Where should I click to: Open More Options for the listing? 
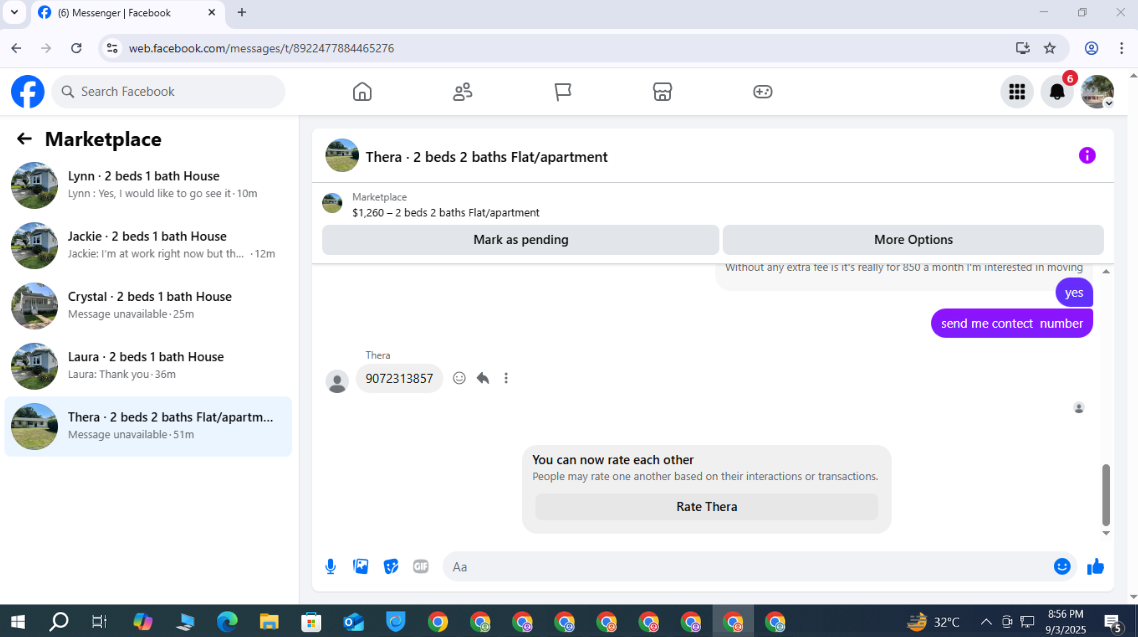[913, 239]
